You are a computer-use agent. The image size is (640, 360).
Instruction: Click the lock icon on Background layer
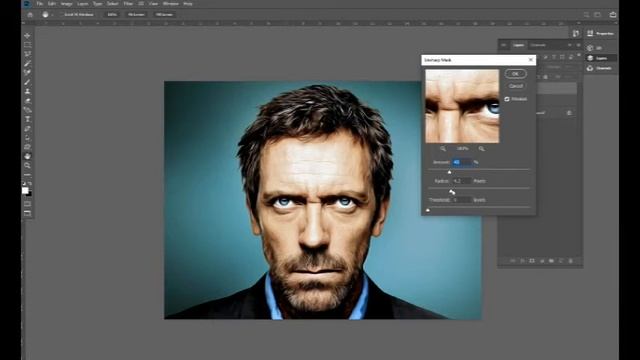(569, 113)
